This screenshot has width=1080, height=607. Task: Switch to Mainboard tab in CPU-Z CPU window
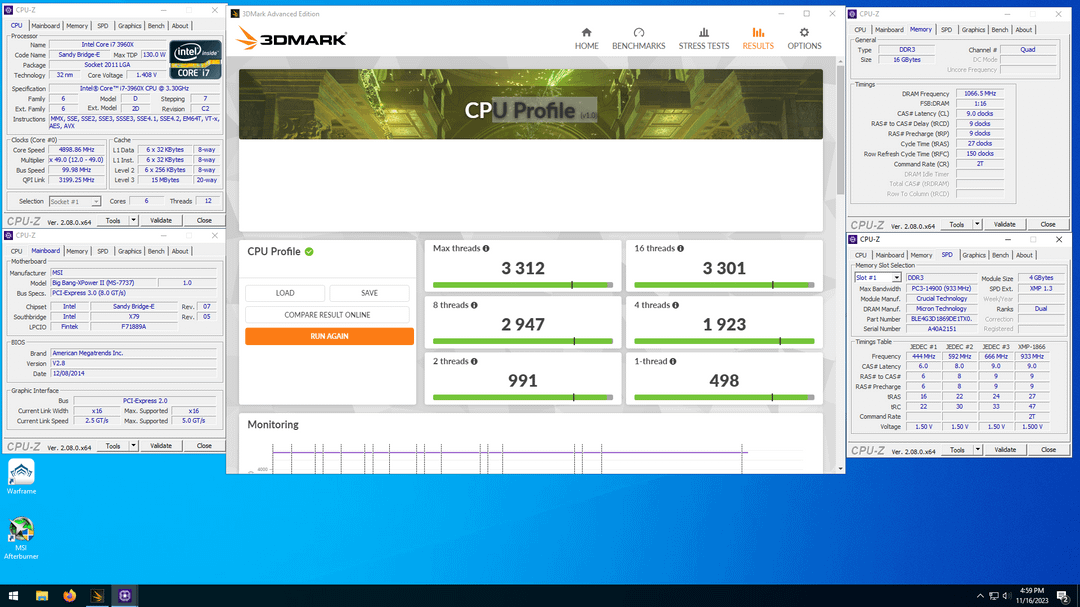(45, 26)
